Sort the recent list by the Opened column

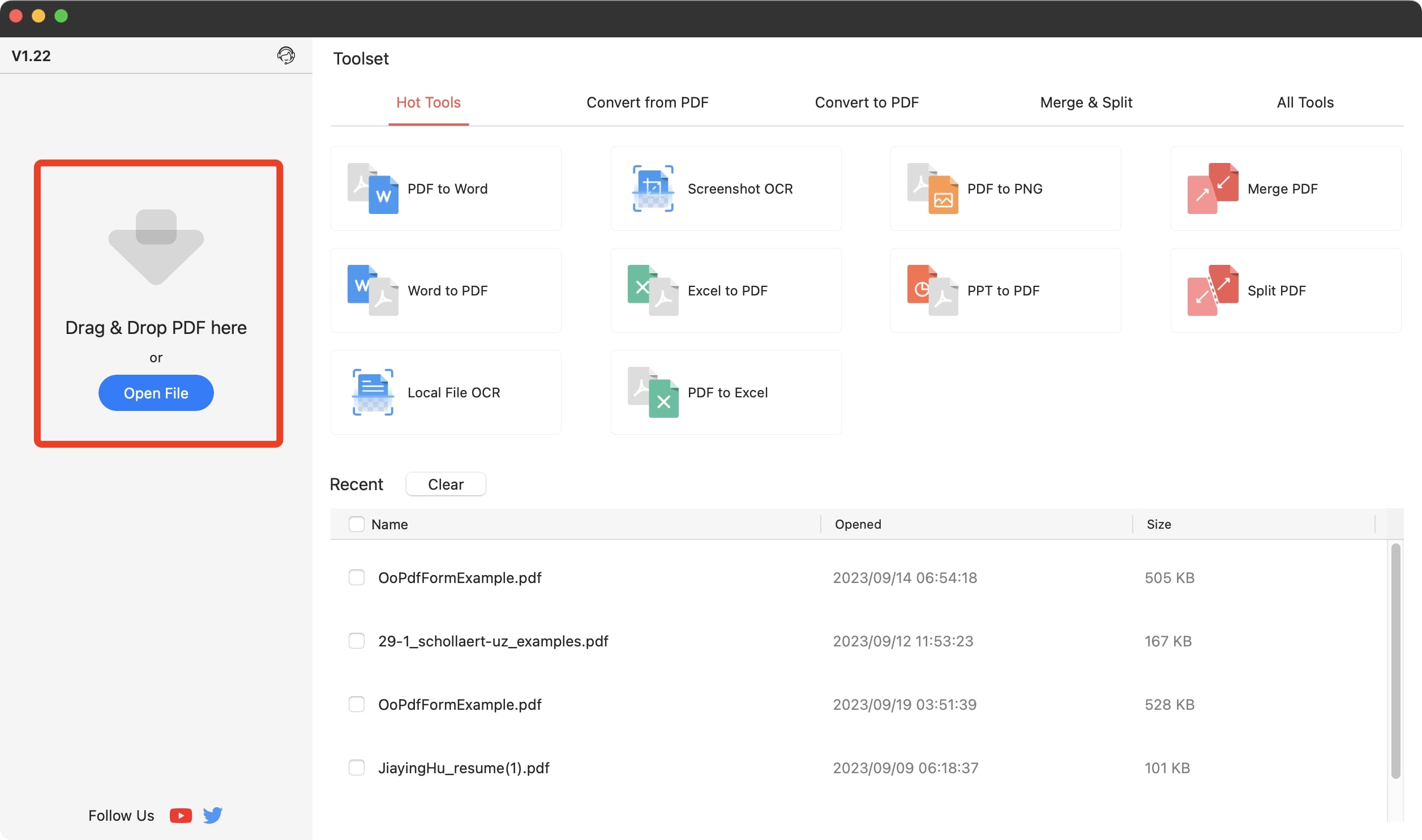point(858,524)
